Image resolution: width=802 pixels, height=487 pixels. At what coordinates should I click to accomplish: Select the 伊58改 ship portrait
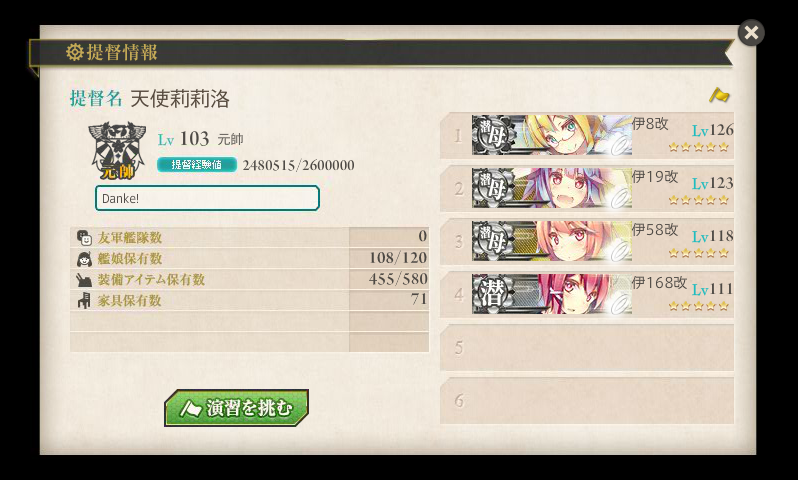point(551,241)
